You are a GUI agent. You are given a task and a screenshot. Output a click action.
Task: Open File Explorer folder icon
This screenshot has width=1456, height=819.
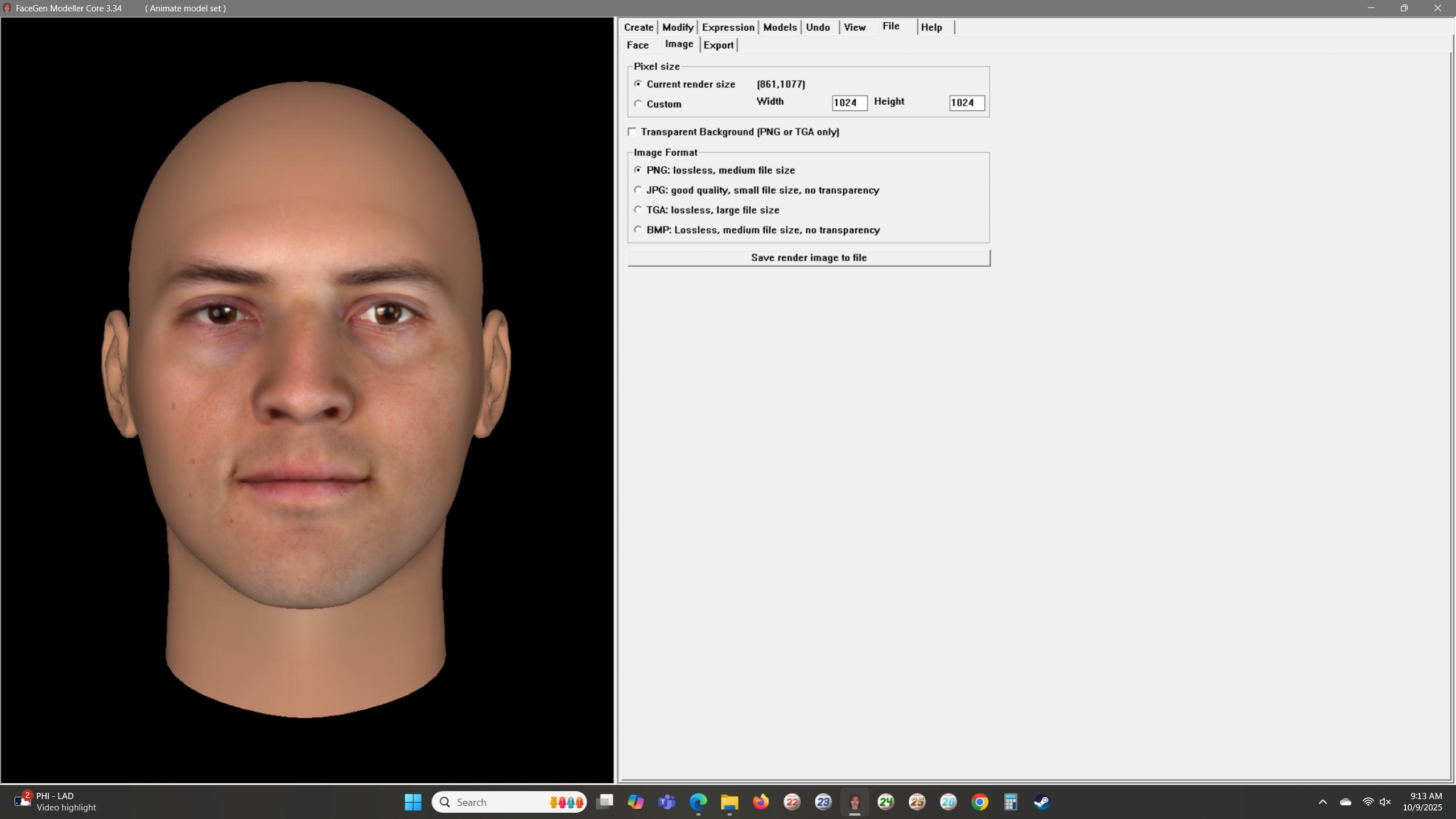click(x=729, y=802)
